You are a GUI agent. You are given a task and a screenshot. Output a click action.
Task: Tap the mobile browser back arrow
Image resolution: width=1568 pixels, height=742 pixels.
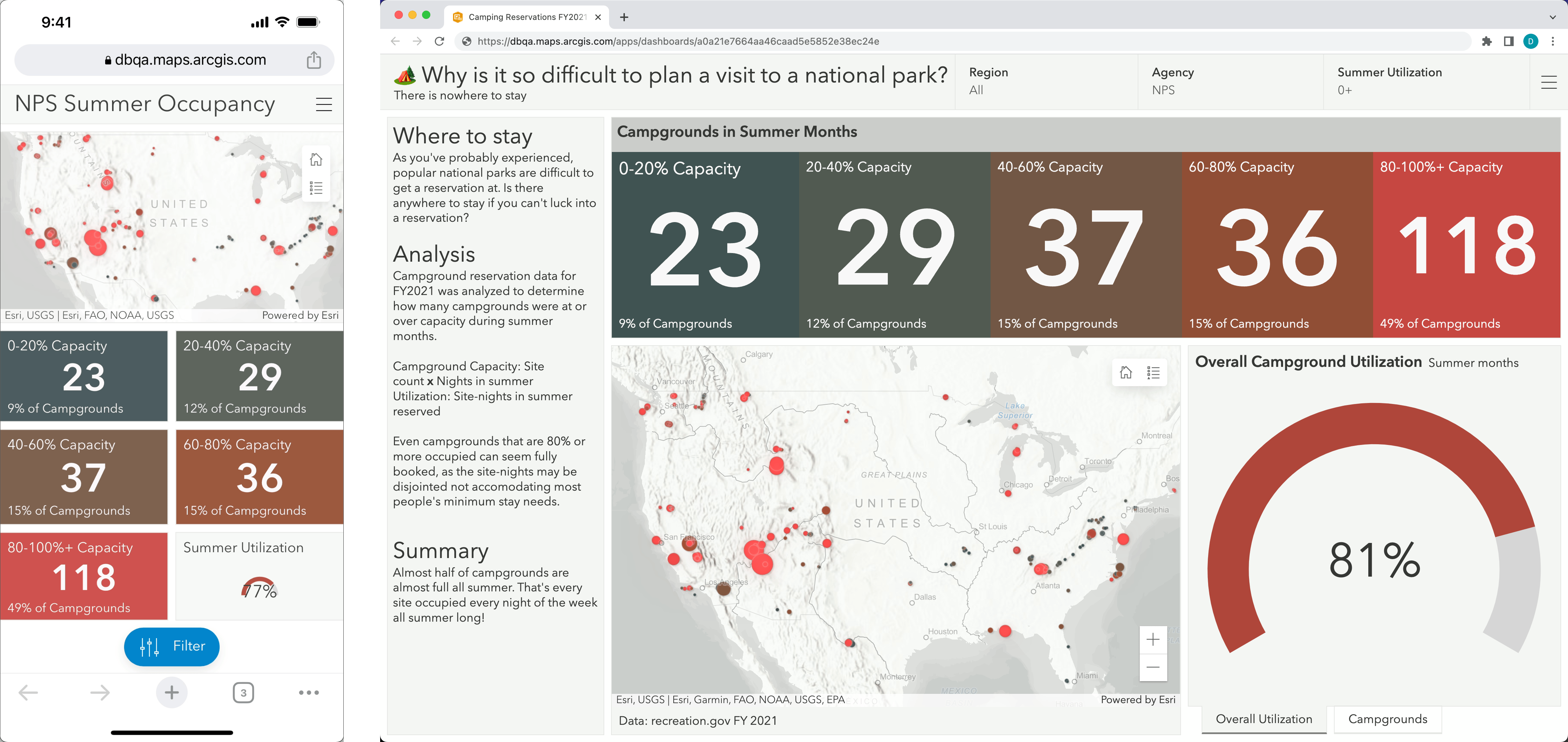tap(28, 692)
